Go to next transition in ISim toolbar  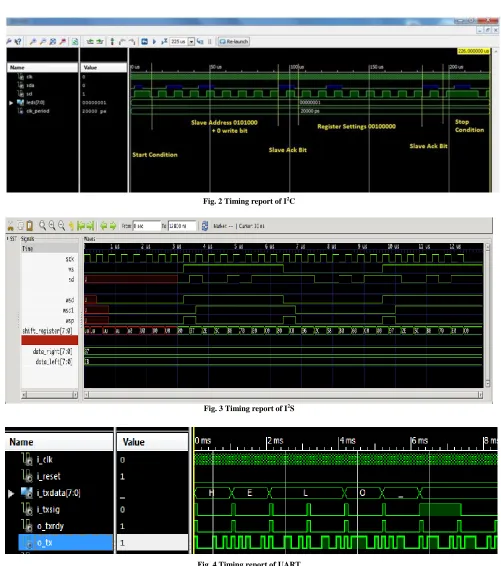100,42
